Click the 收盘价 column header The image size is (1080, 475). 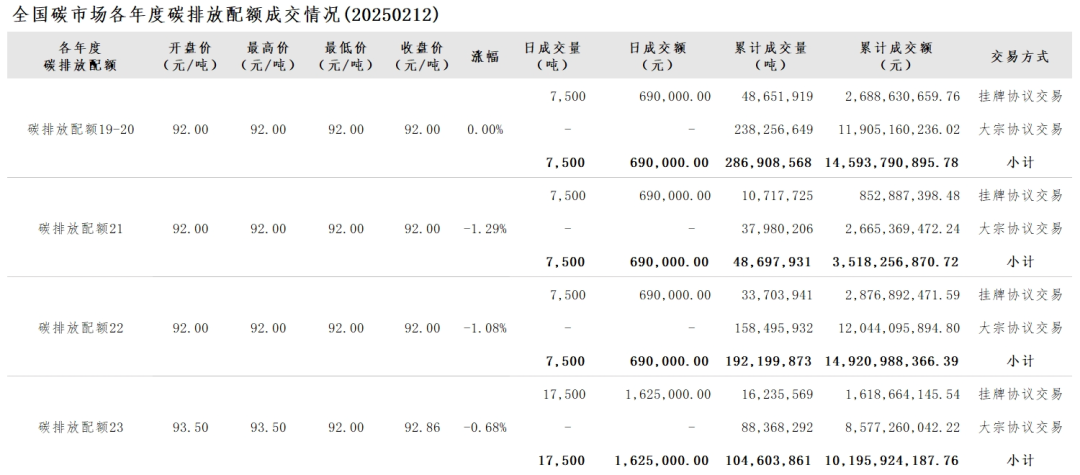point(420,56)
